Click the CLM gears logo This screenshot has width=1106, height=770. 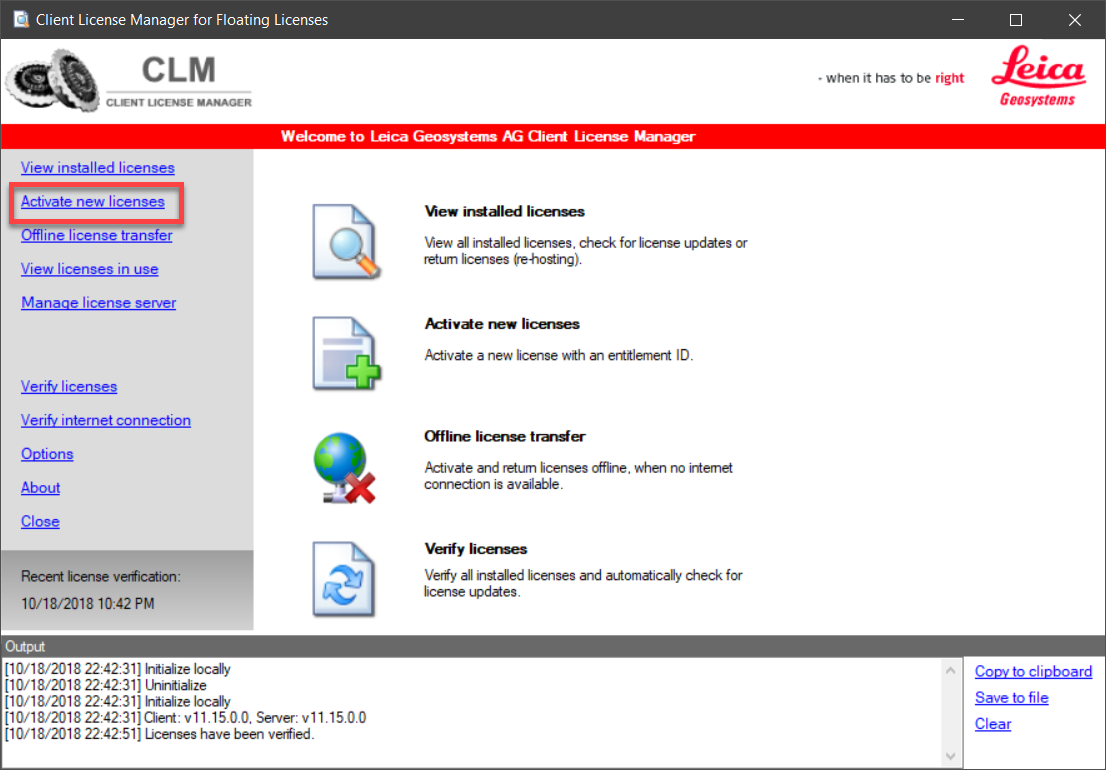(54, 80)
